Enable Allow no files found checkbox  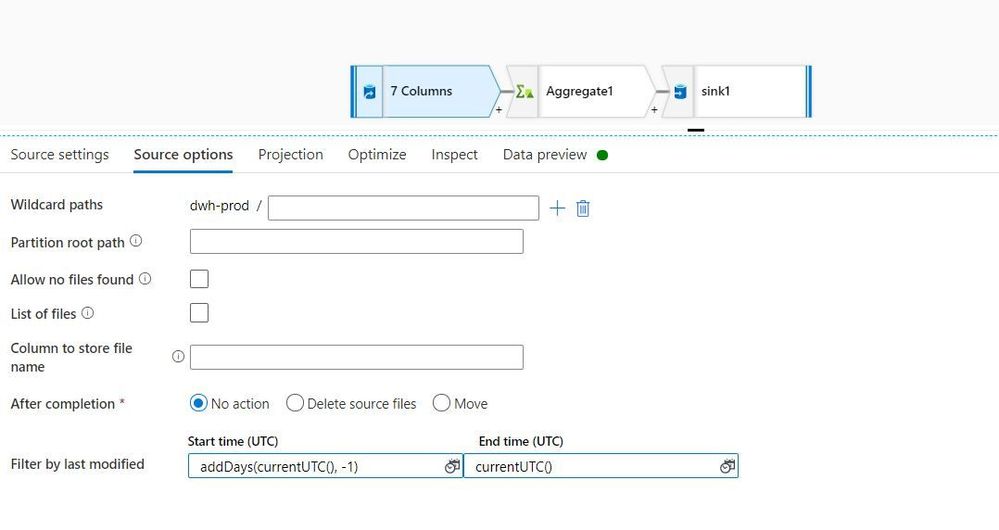point(199,279)
